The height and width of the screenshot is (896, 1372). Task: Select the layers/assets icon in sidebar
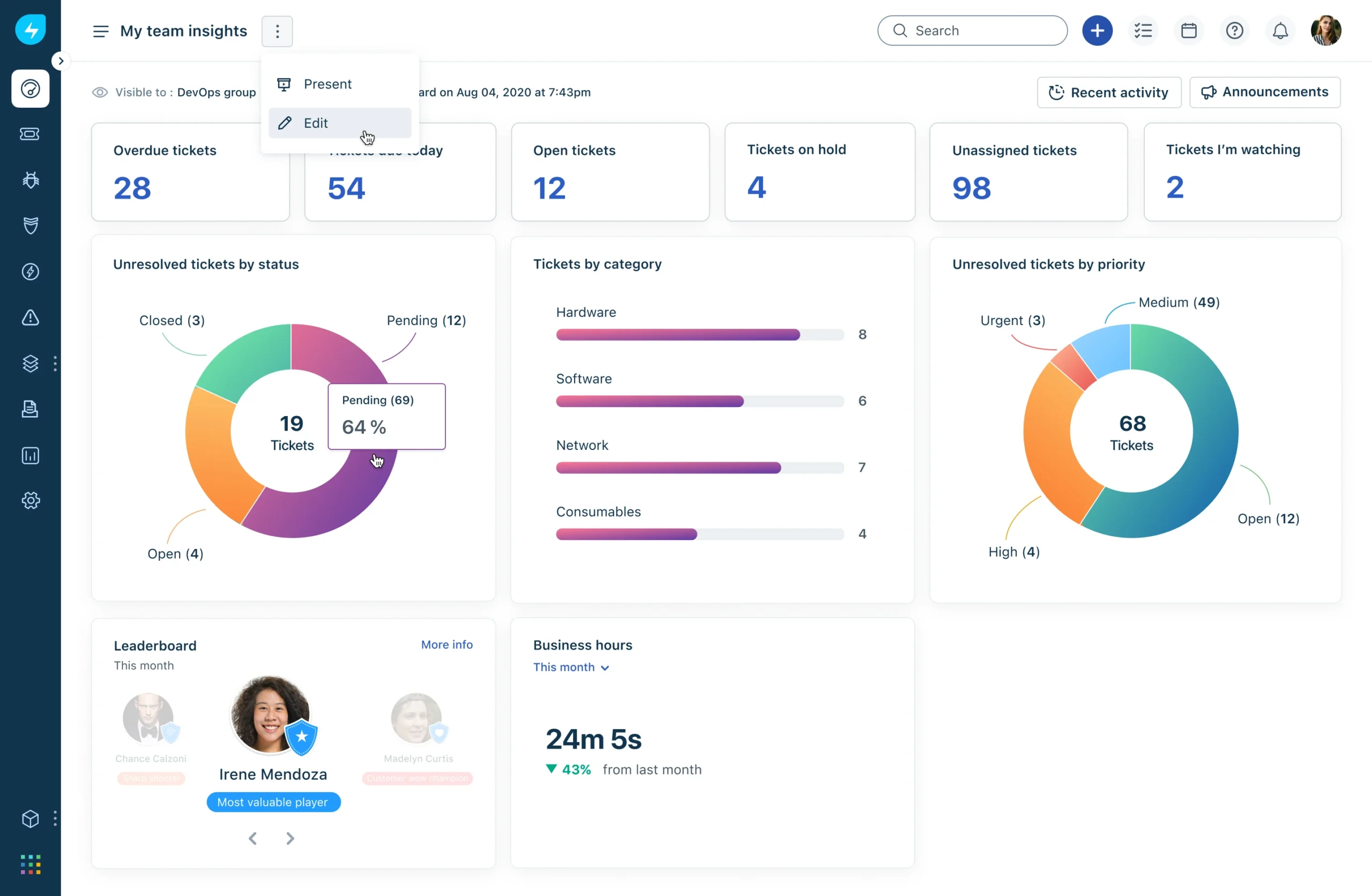point(30,363)
